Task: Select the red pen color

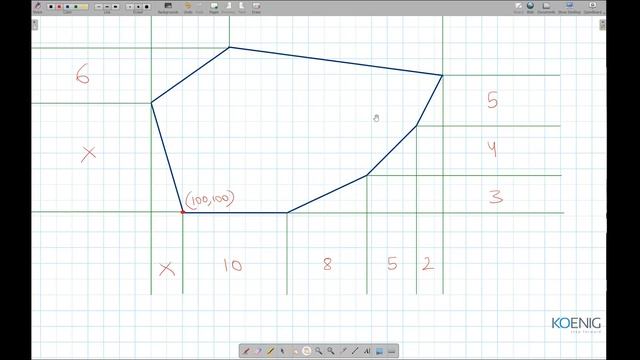Action: (x=59, y=7)
